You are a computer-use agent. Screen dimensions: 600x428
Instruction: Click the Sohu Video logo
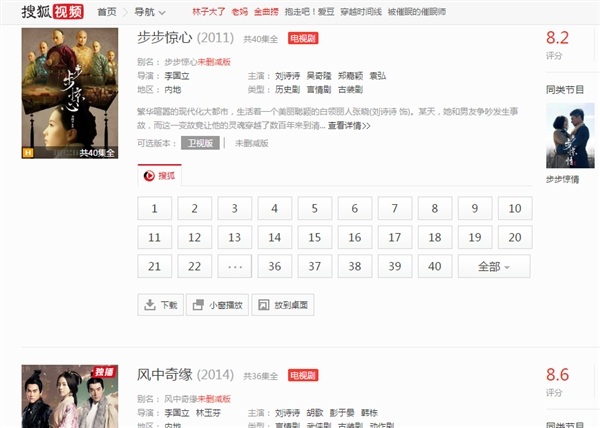pos(52,11)
